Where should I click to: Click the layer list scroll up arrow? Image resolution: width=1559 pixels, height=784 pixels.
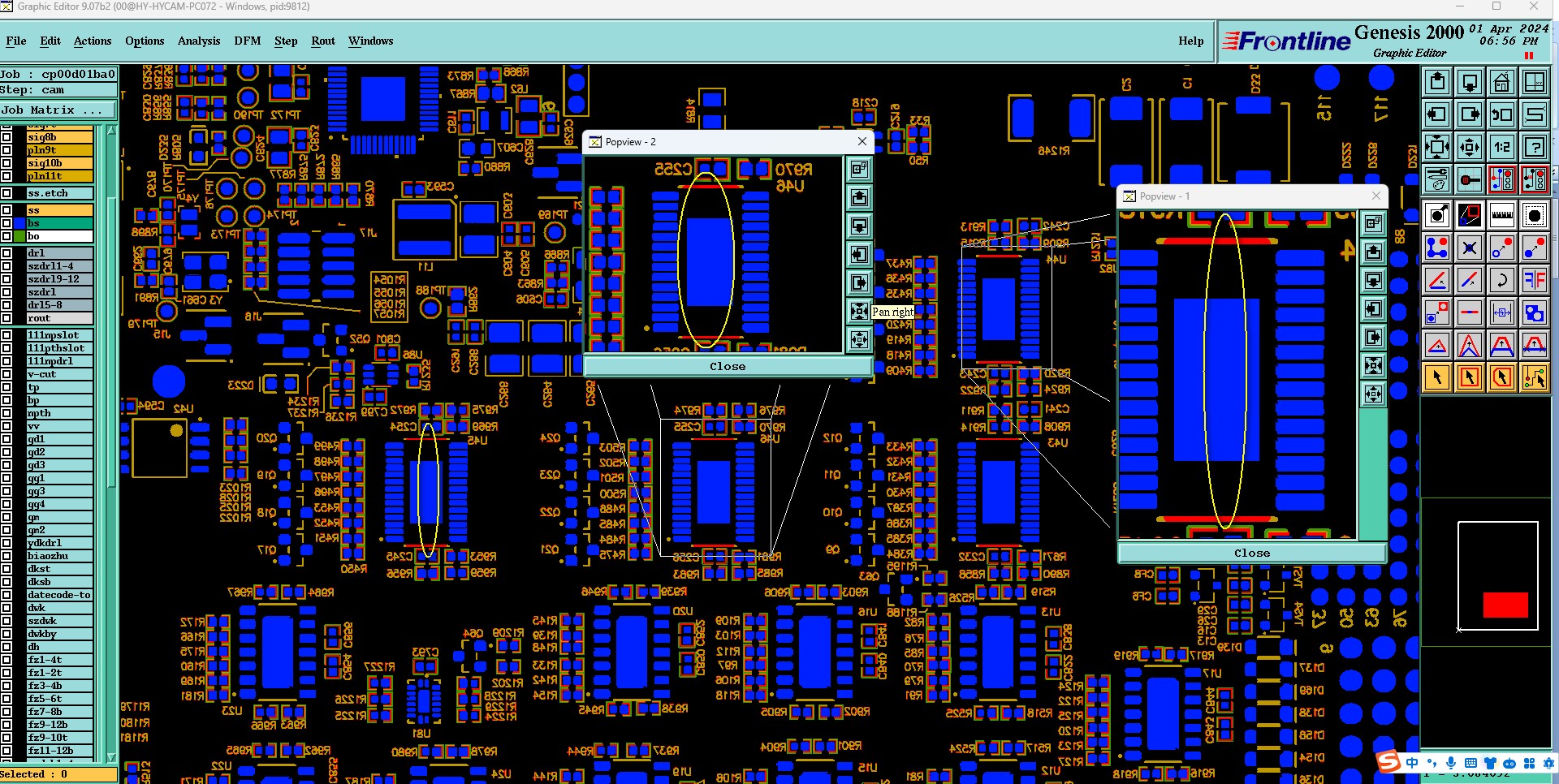tap(111, 130)
